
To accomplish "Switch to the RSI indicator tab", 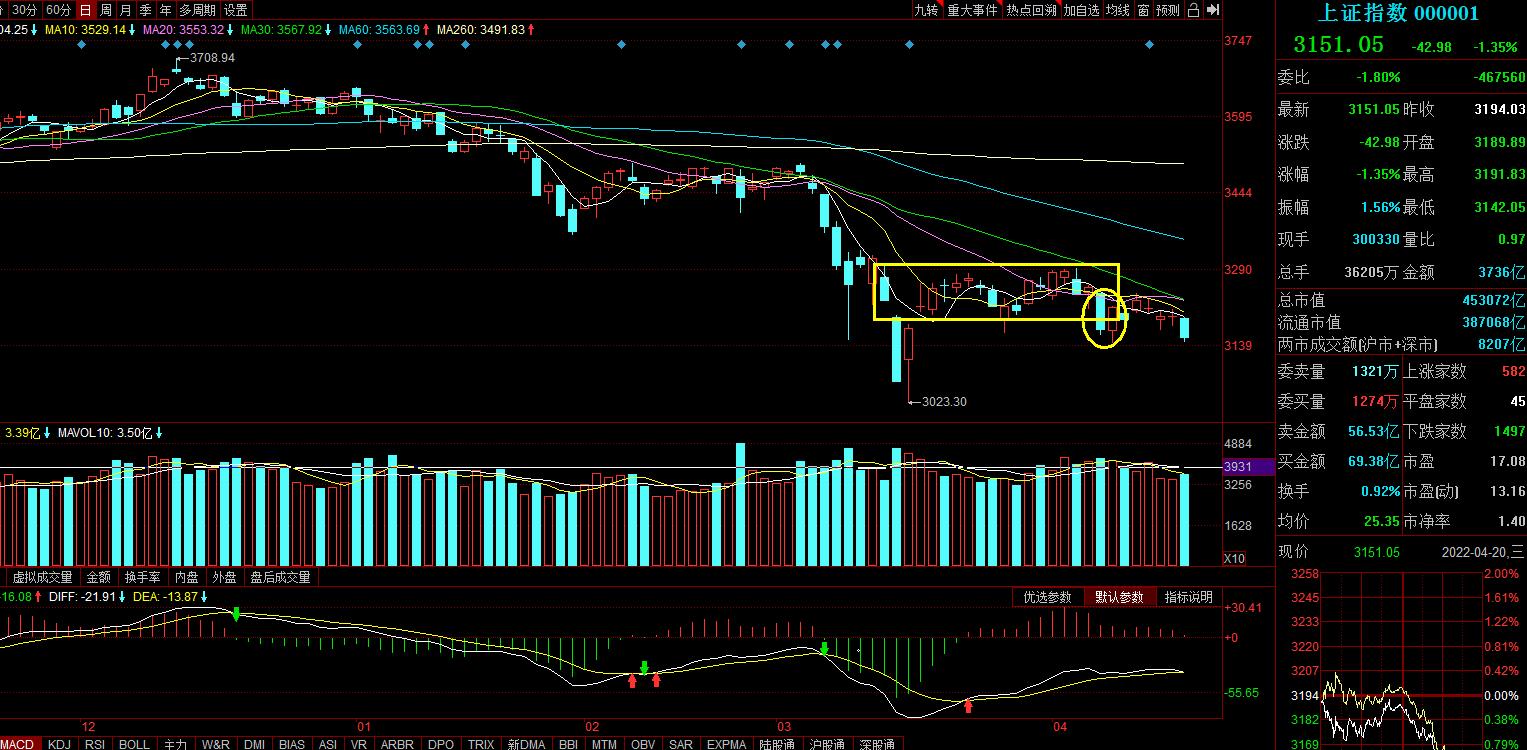I will (x=95, y=744).
